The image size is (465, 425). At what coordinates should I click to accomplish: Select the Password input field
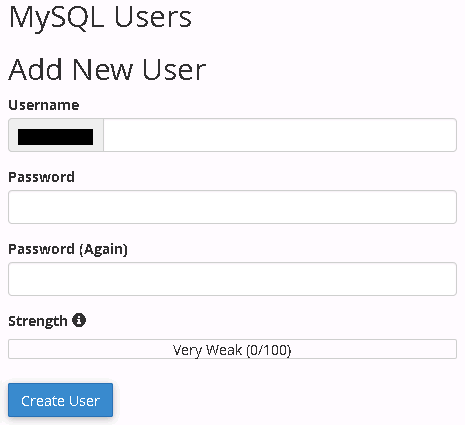[232, 207]
